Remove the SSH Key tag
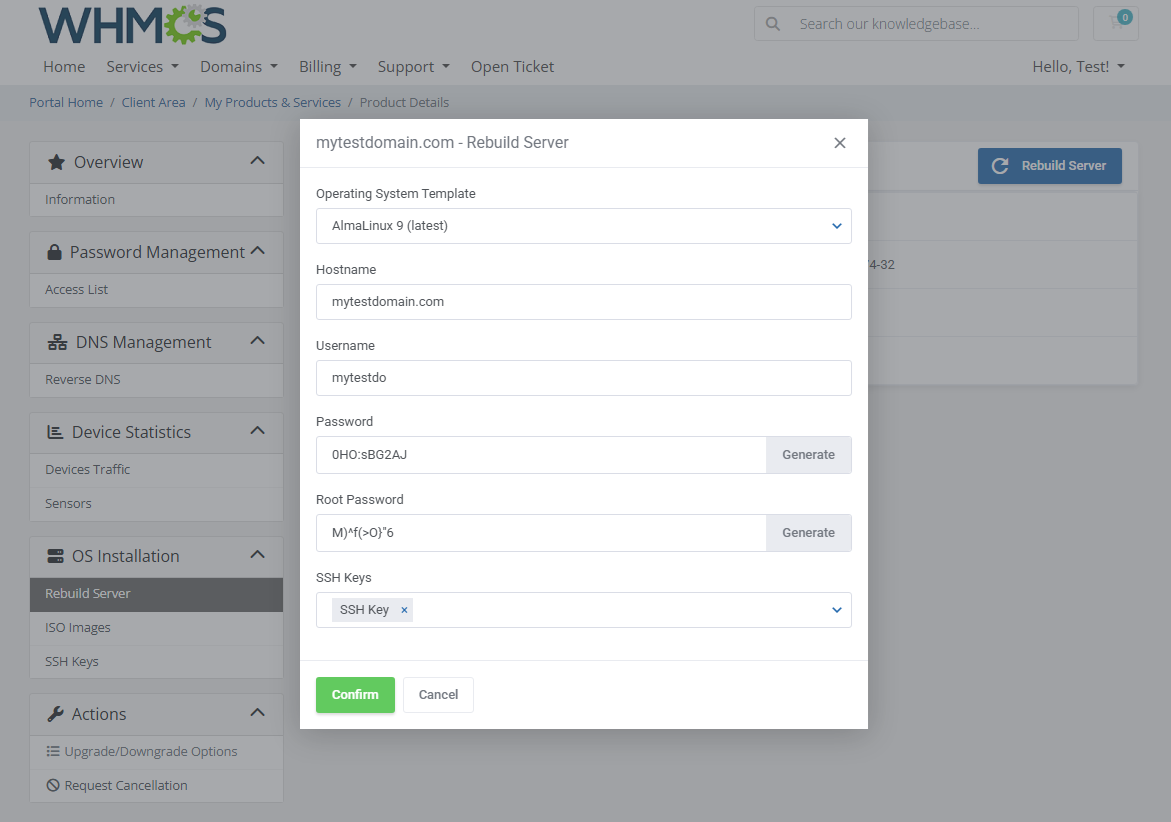1171x822 pixels. coord(404,610)
